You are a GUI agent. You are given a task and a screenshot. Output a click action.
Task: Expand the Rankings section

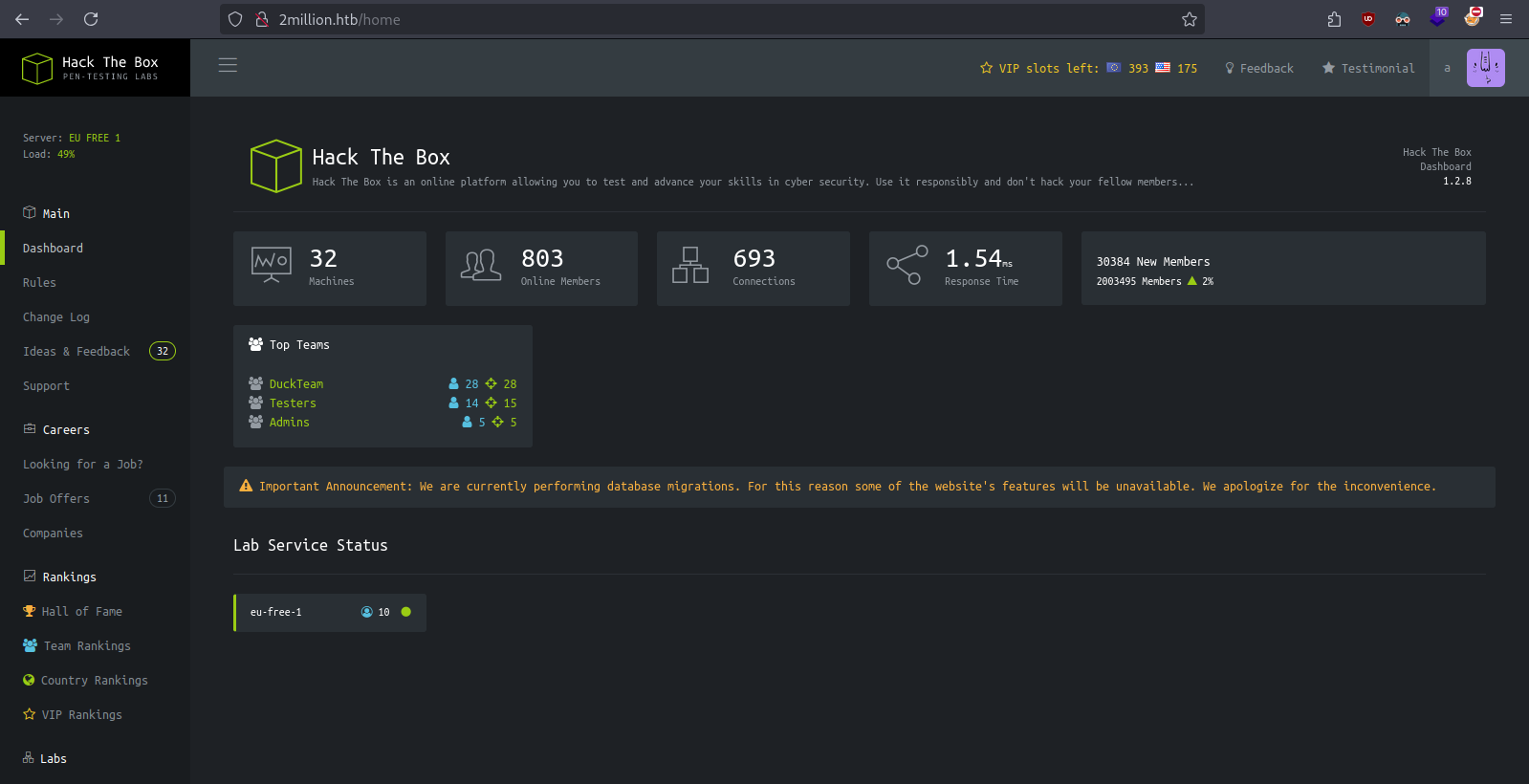59,577
